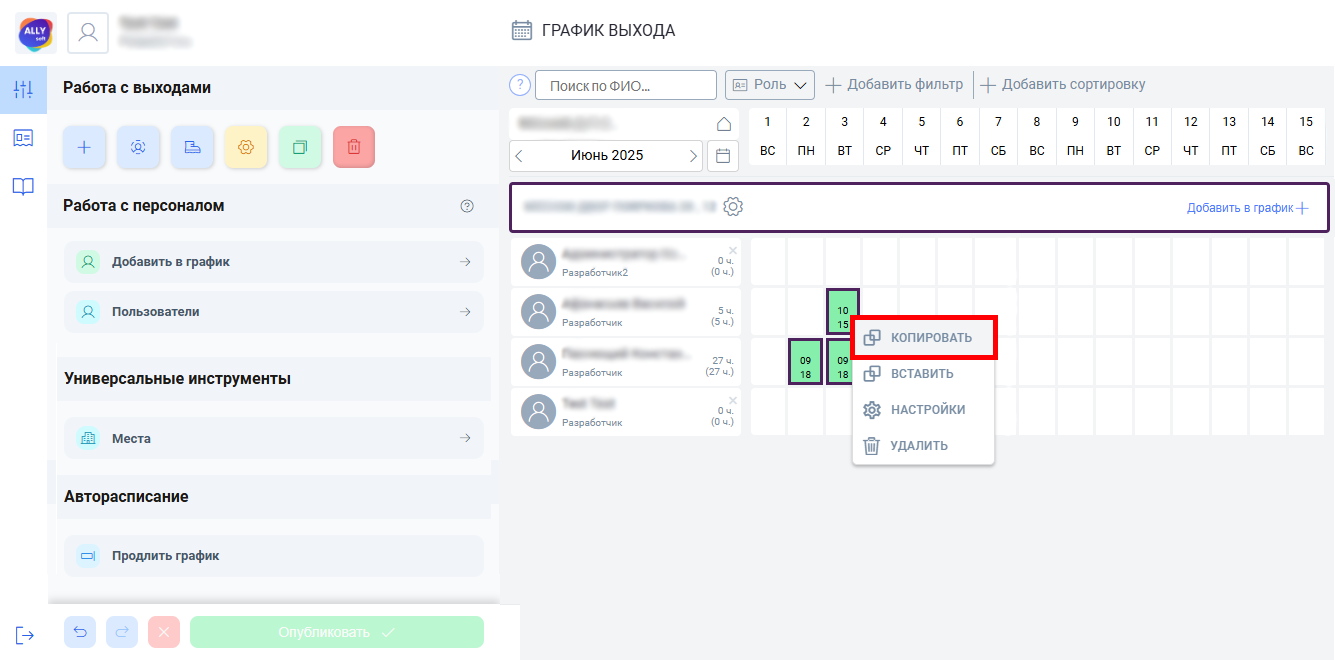The width and height of the screenshot is (1335, 660).
Task: Click the Добавить фильтр button
Action: [x=894, y=85]
